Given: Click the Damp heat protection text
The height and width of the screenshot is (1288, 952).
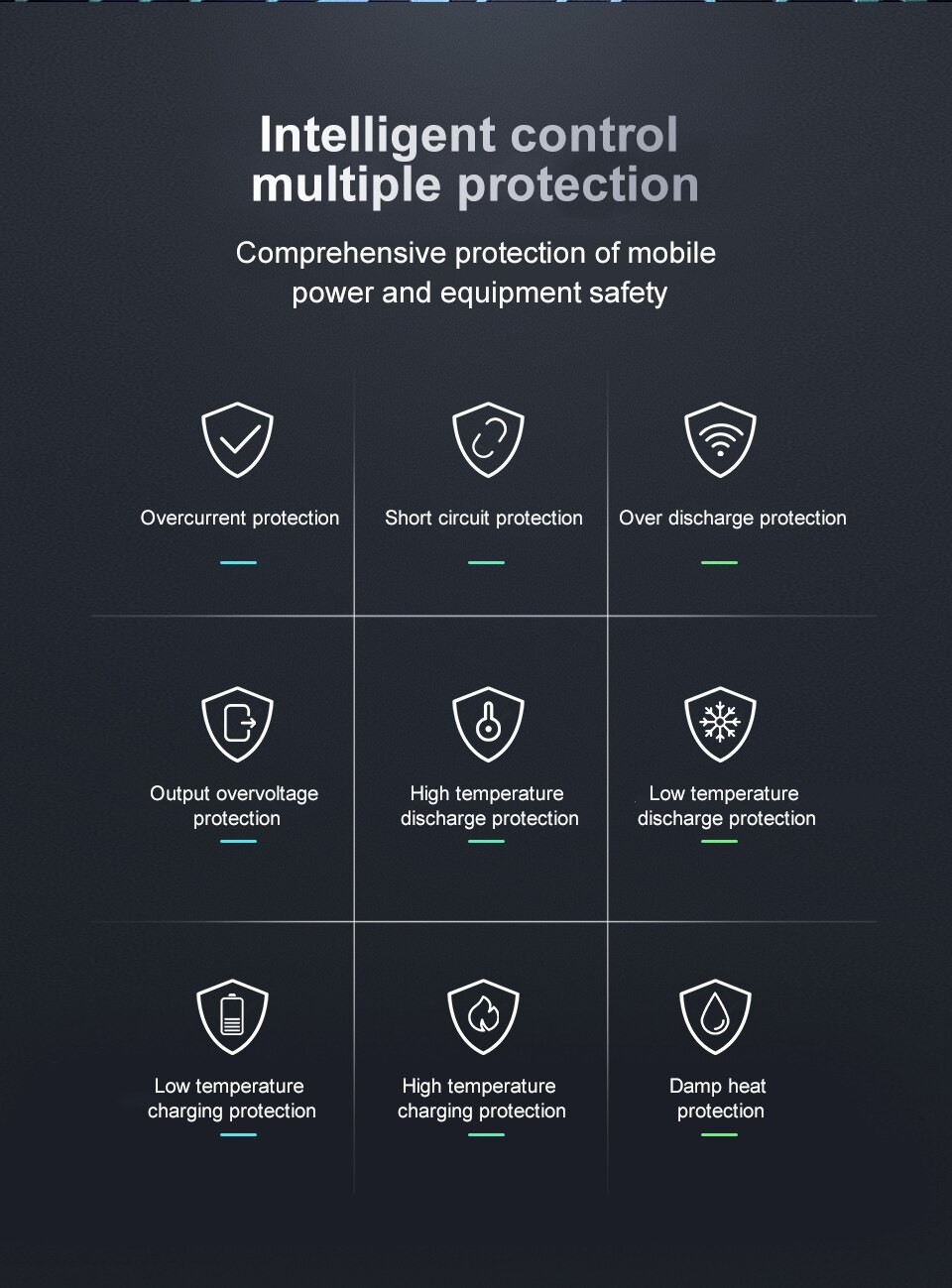Looking at the screenshot, I should click(719, 1098).
